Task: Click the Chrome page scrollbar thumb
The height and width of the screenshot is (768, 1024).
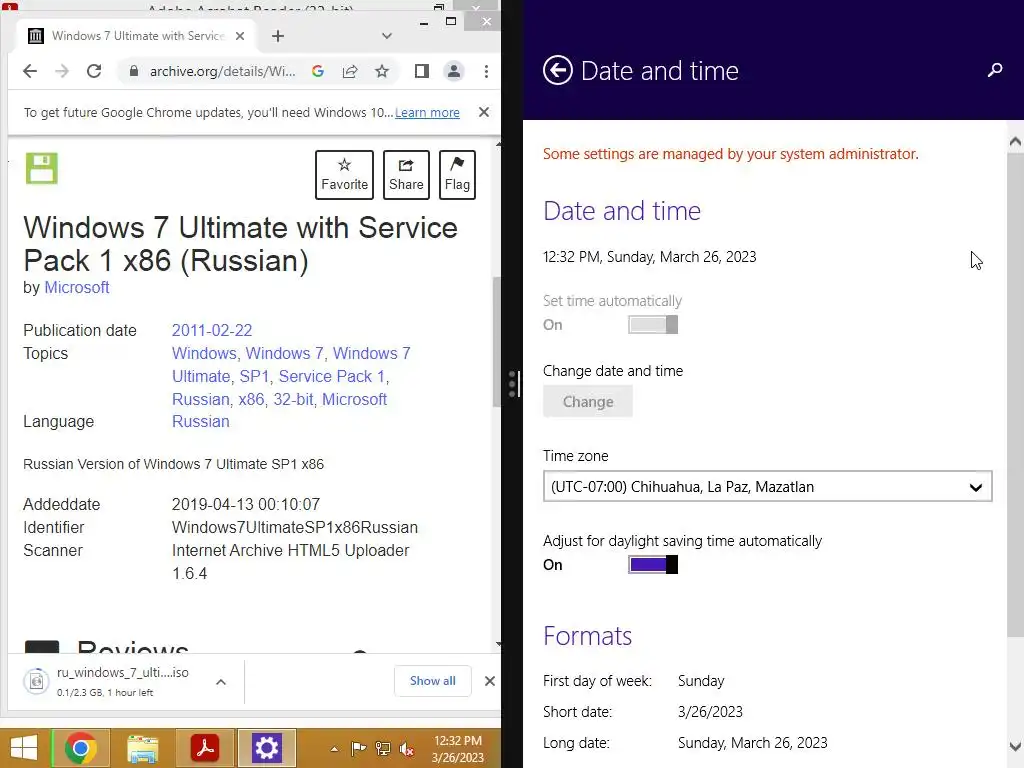Action: 496,342
